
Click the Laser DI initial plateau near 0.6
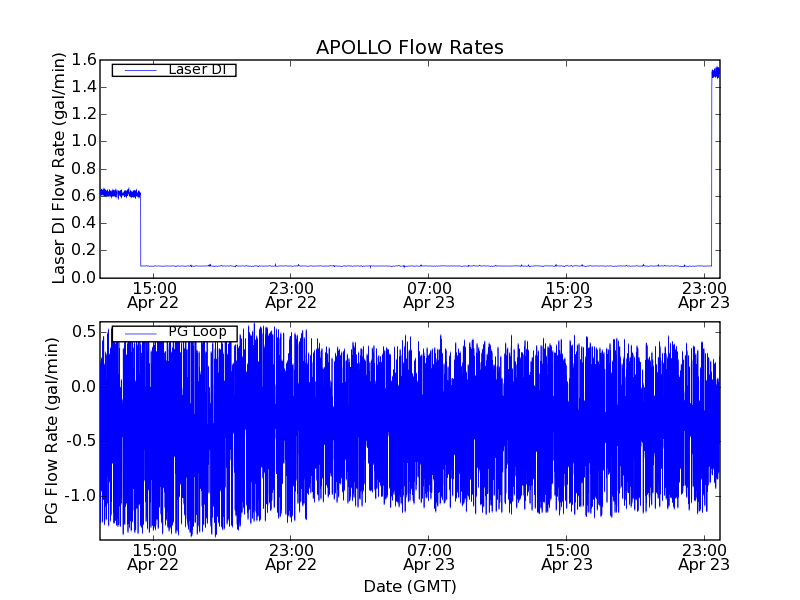120,193
